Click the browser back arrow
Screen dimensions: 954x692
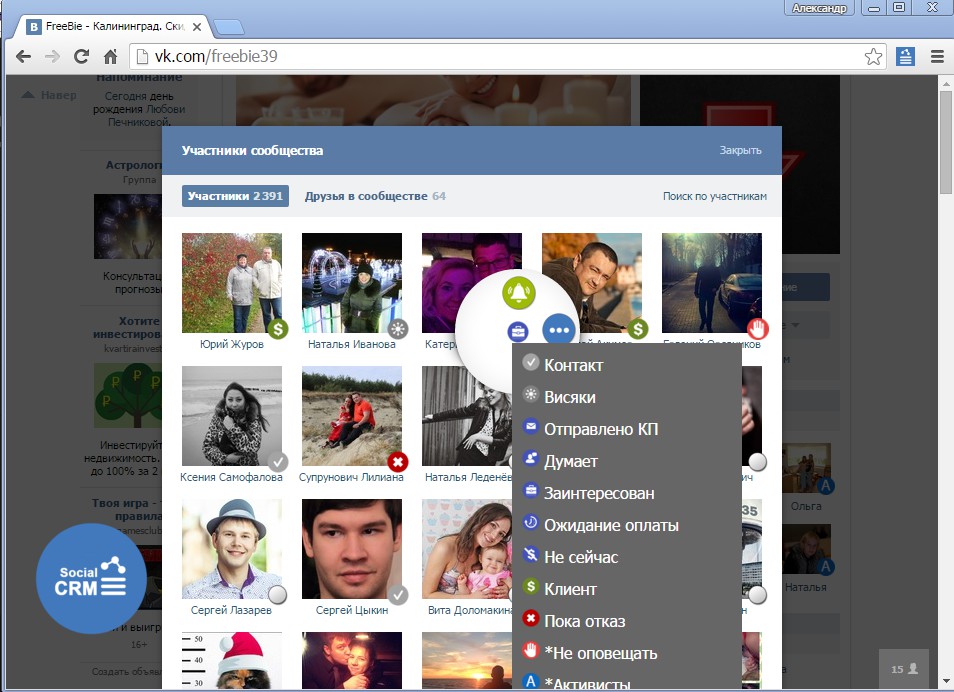[24, 57]
